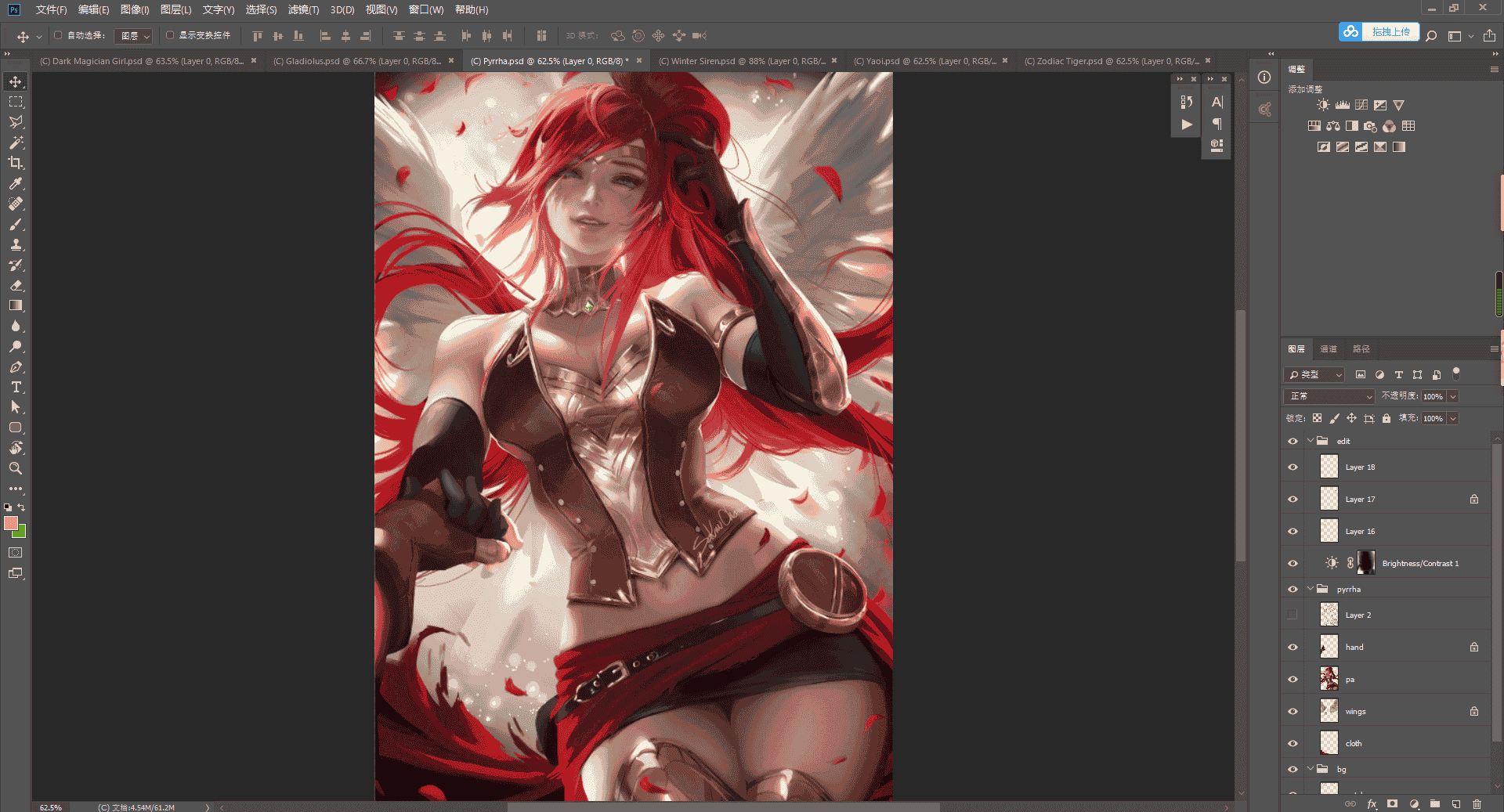The image size is (1504, 812).
Task: Select the Type tool
Action: pyautogui.click(x=16, y=387)
